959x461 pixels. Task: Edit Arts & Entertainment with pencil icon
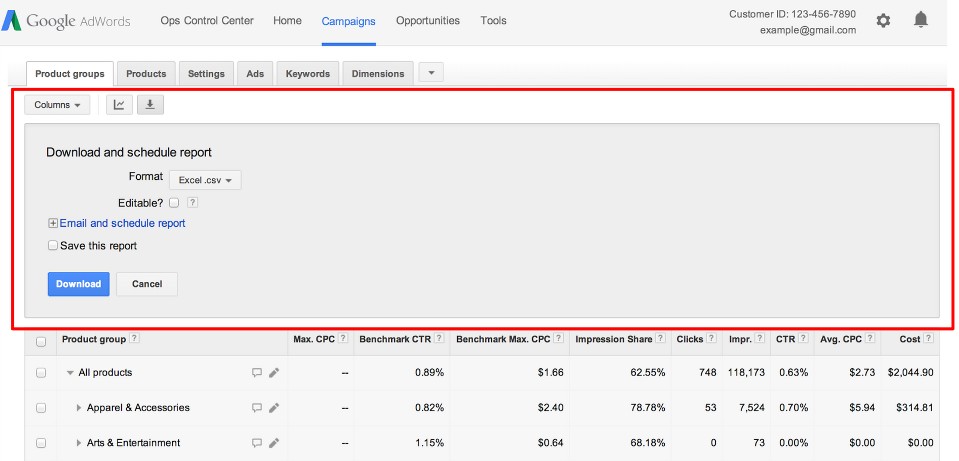click(274, 443)
